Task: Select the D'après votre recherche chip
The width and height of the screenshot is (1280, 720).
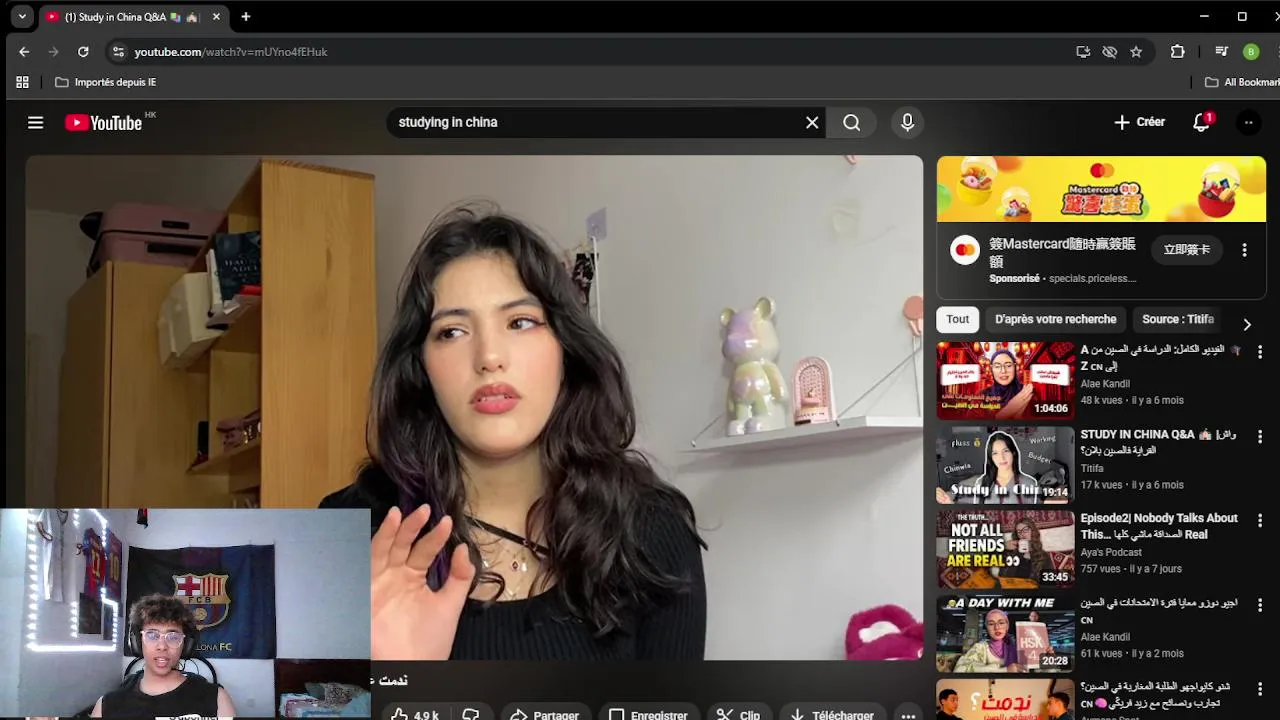Action: [x=1056, y=319]
